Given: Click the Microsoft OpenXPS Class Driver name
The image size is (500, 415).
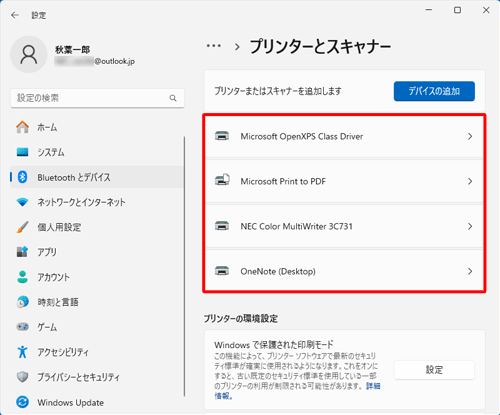Looking at the screenshot, I should tap(302, 136).
